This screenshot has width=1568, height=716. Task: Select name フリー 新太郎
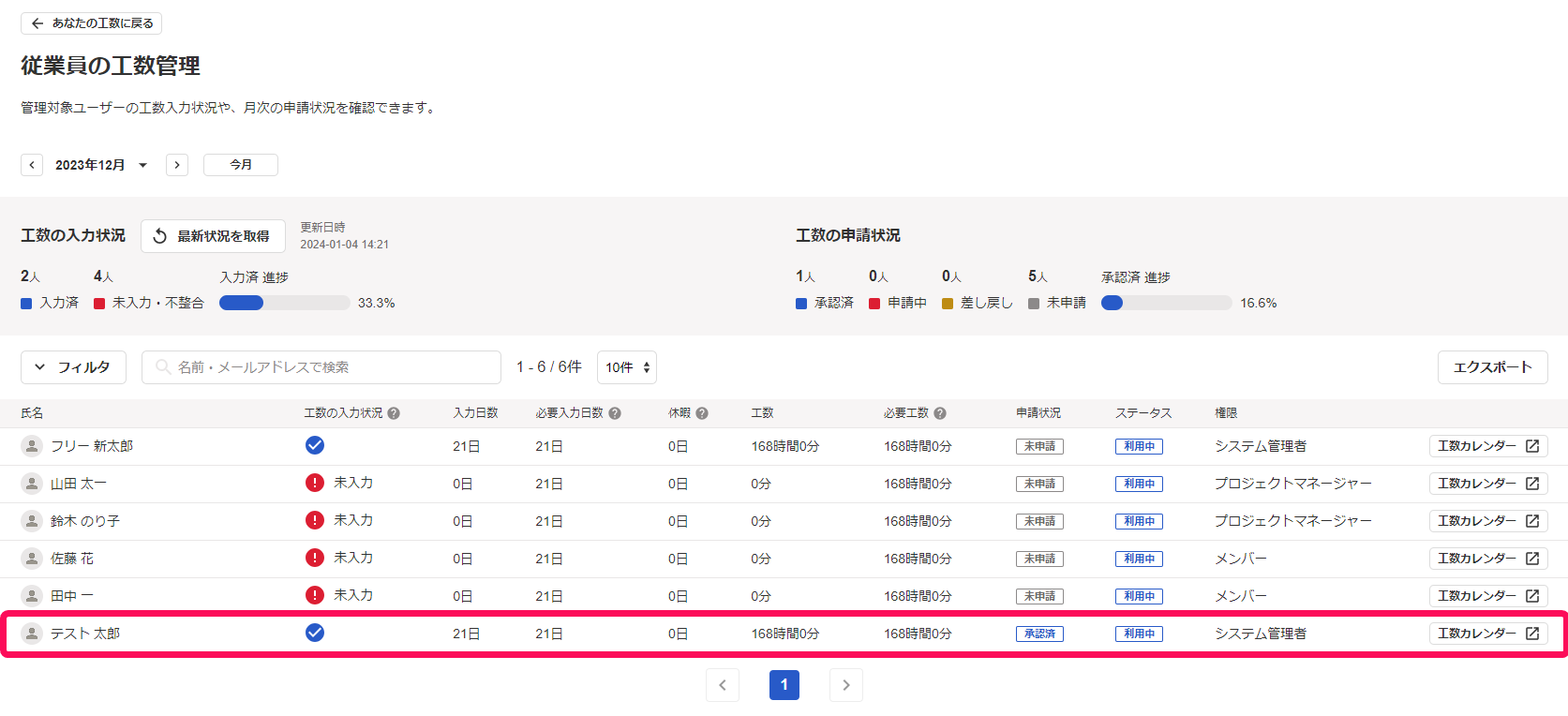92,446
